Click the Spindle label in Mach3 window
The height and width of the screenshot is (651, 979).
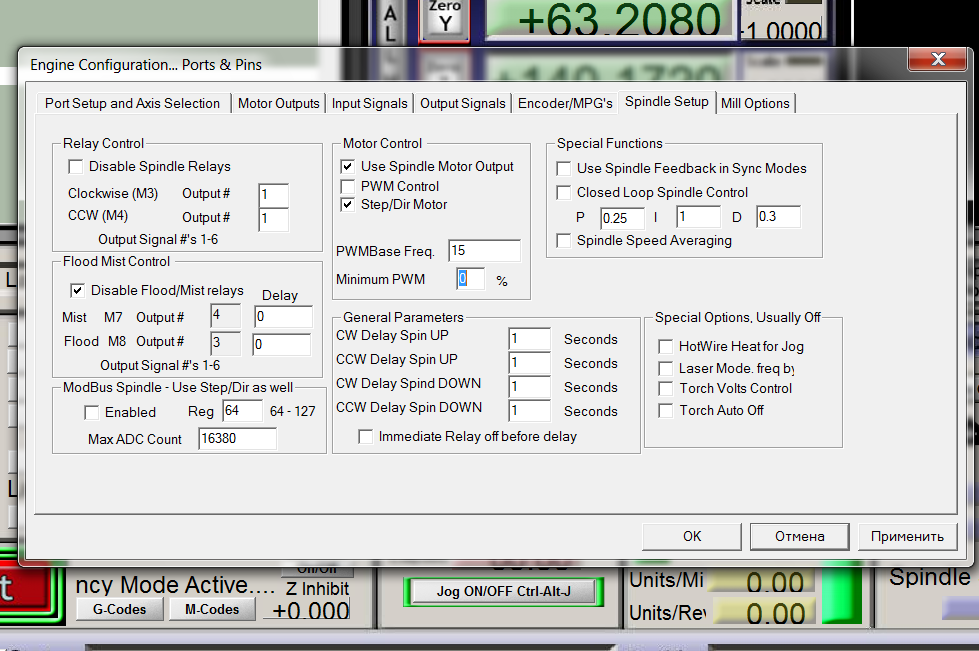click(x=930, y=577)
